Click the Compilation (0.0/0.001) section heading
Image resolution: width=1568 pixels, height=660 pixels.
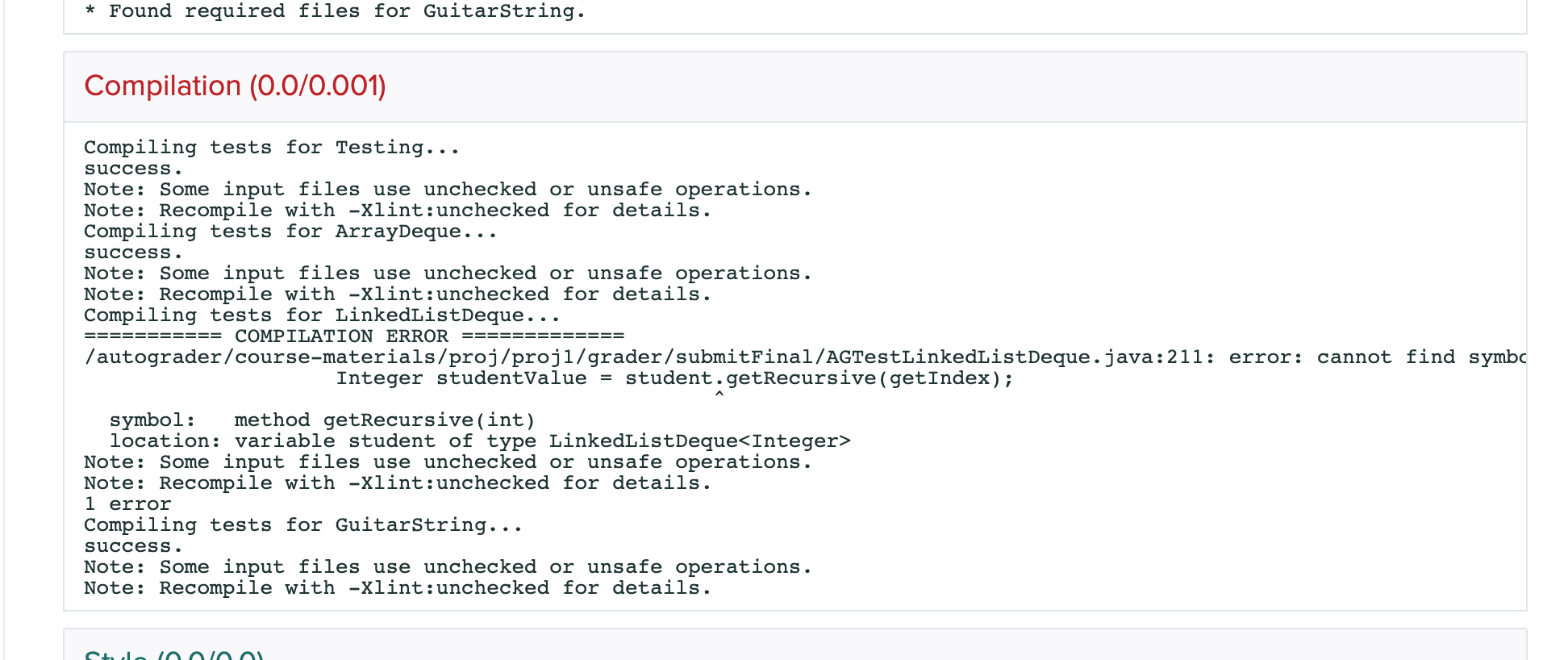coord(235,86)
